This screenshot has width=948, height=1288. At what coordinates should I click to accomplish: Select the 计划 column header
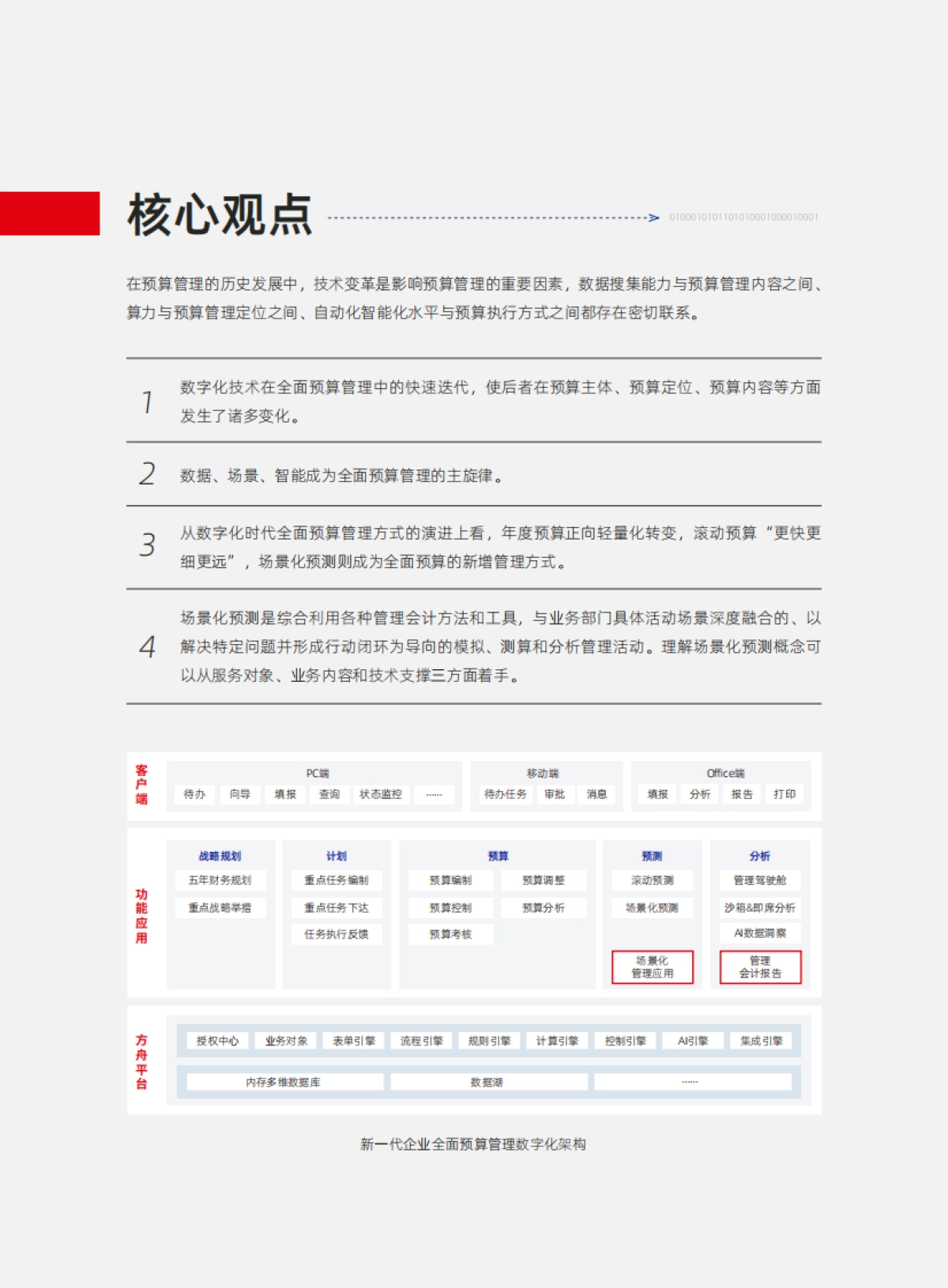337,856
